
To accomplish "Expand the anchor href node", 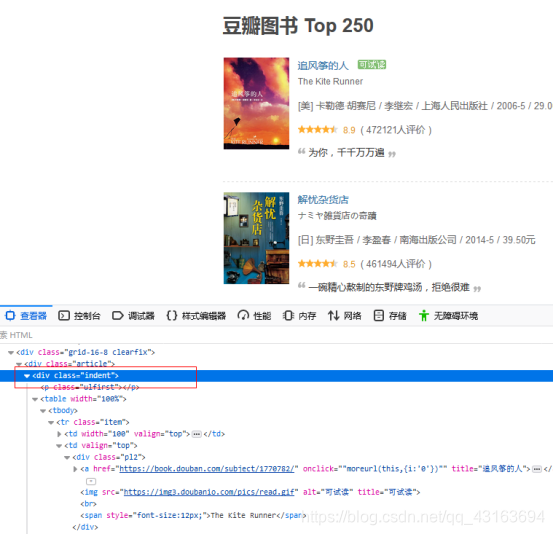I will point(75,469).
